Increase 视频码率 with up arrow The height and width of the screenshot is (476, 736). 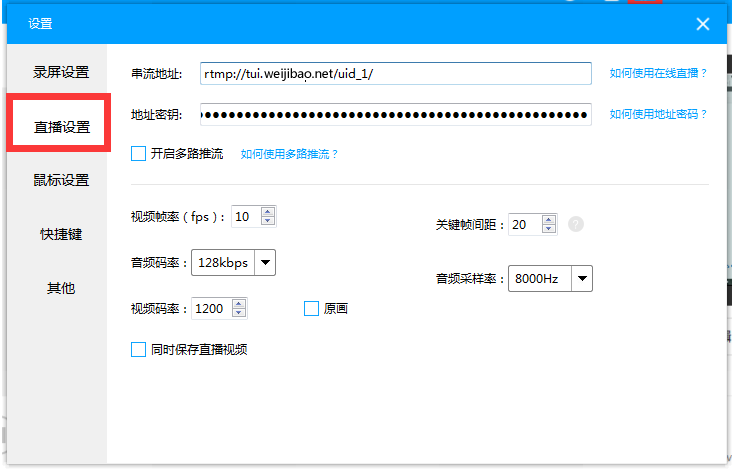tap(238, 304)
